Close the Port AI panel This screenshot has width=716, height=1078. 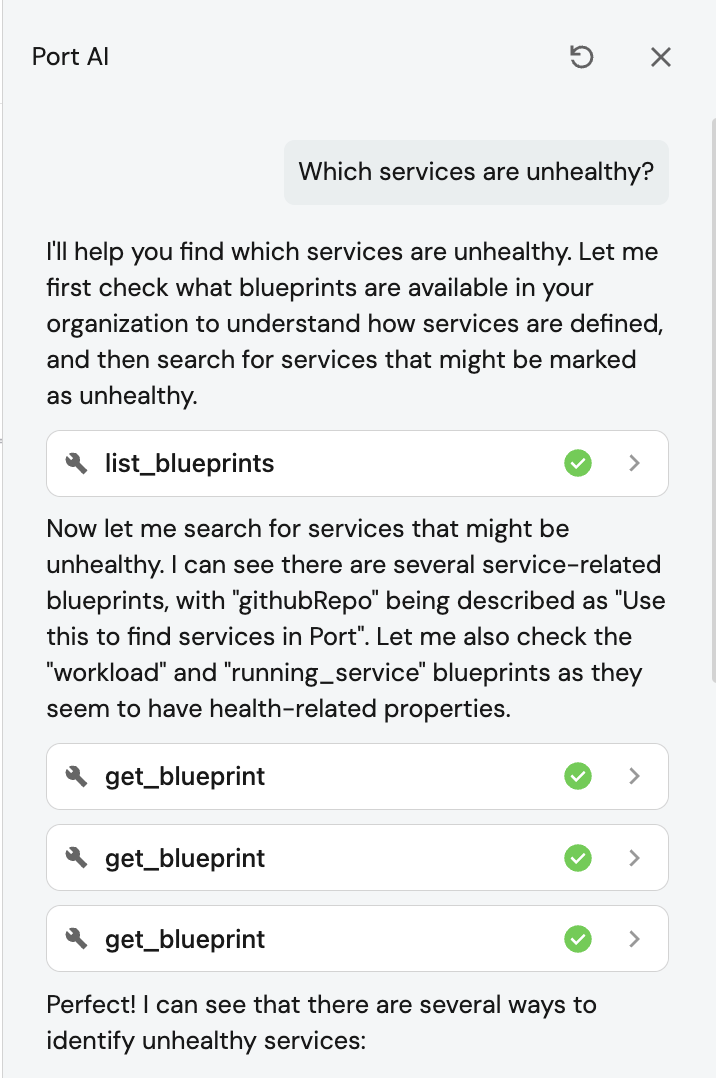[660, 57]
